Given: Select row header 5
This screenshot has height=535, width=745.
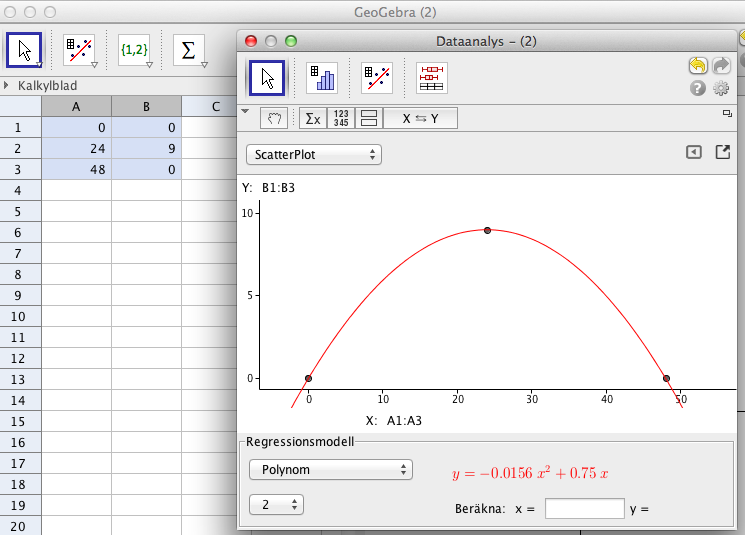Looking at the screenshot, I should point(20,211).
